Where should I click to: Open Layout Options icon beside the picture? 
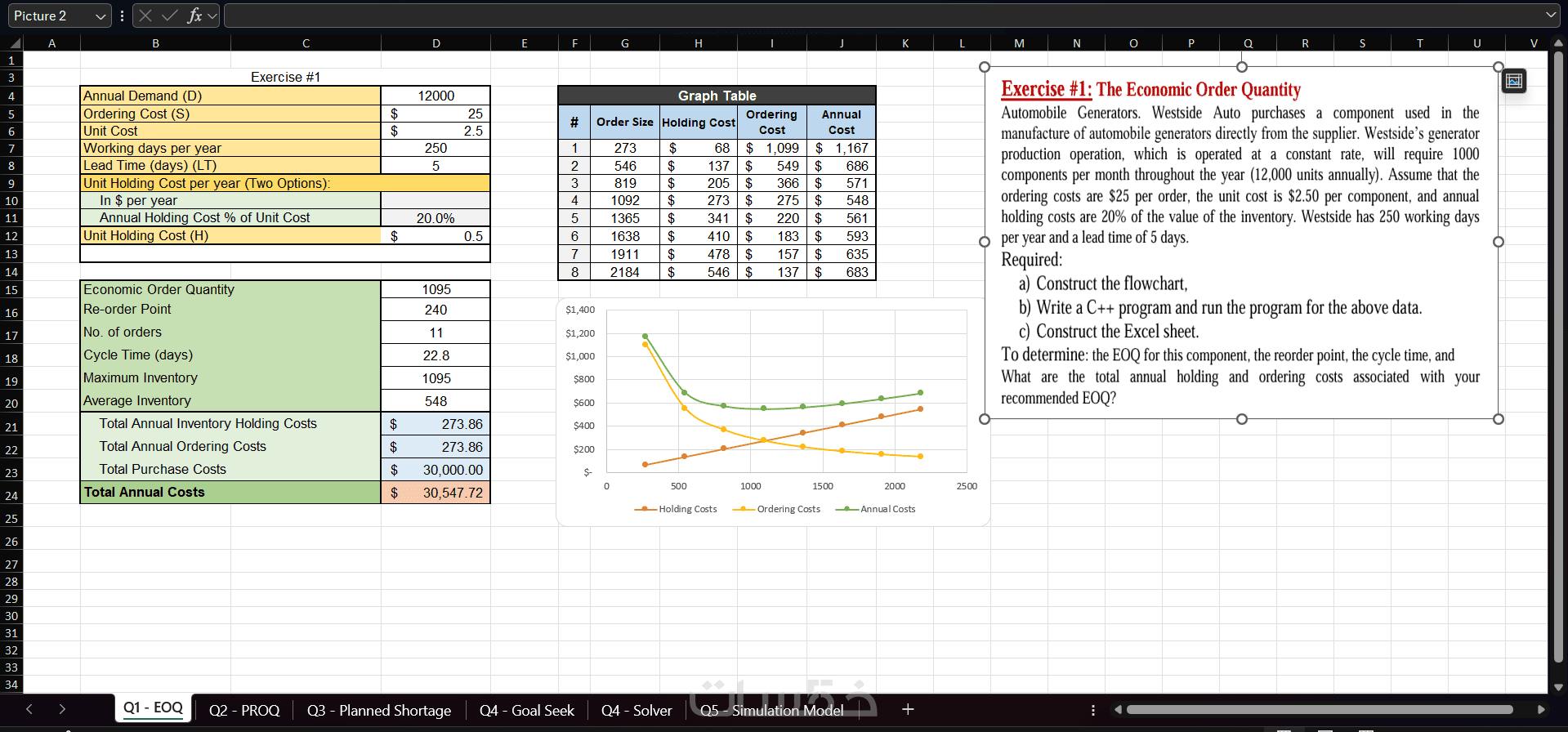point(1514,81)
